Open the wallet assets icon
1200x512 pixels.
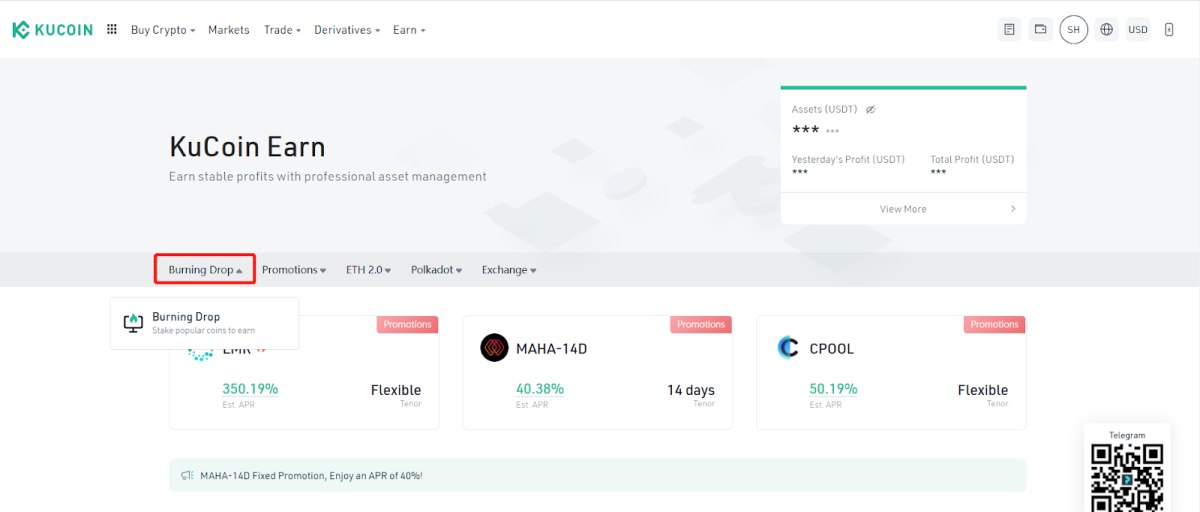point(1041,30)
